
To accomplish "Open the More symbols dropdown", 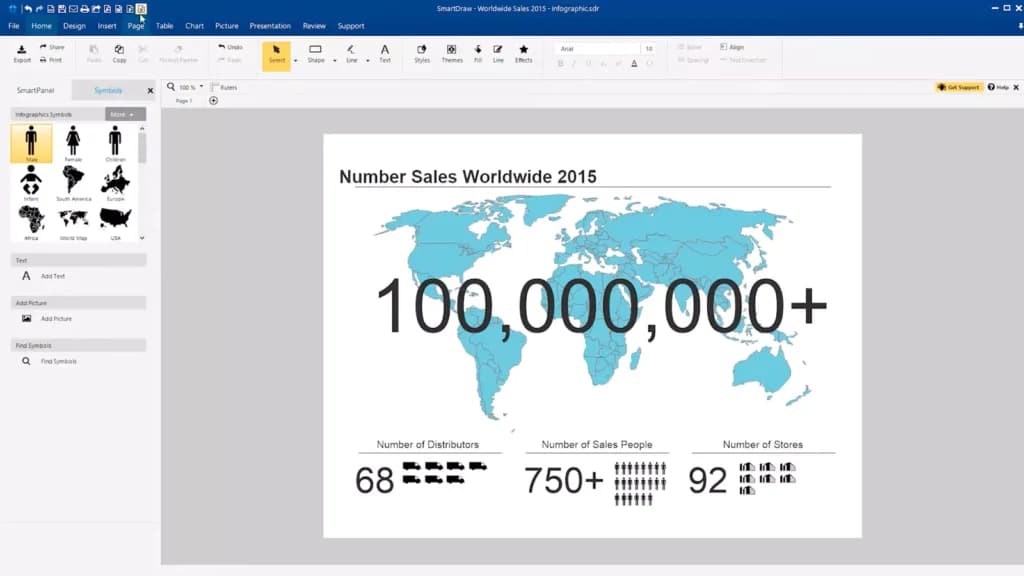I will tap(125, 114).
